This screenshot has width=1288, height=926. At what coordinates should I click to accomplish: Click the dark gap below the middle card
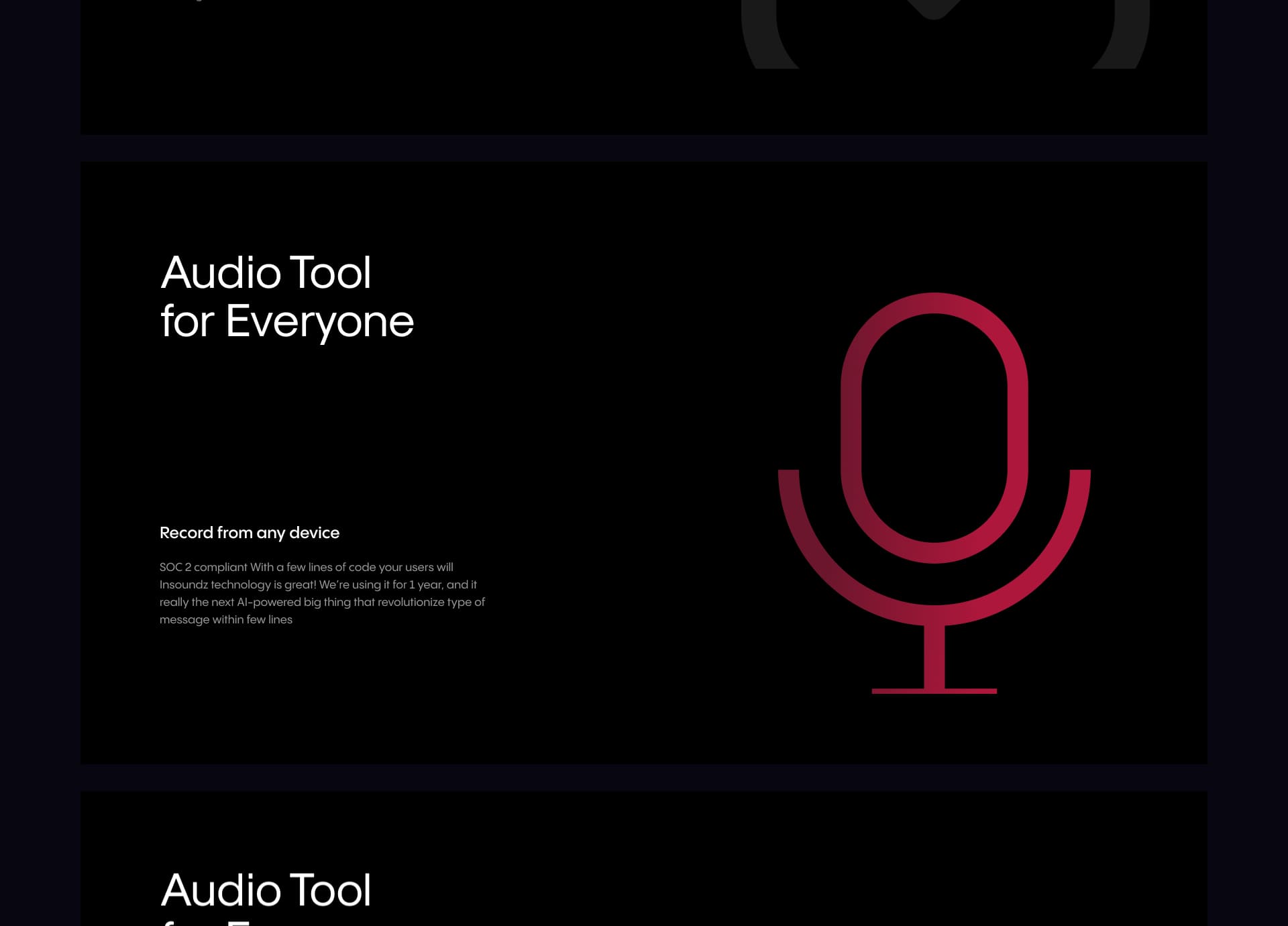(644, 777)
